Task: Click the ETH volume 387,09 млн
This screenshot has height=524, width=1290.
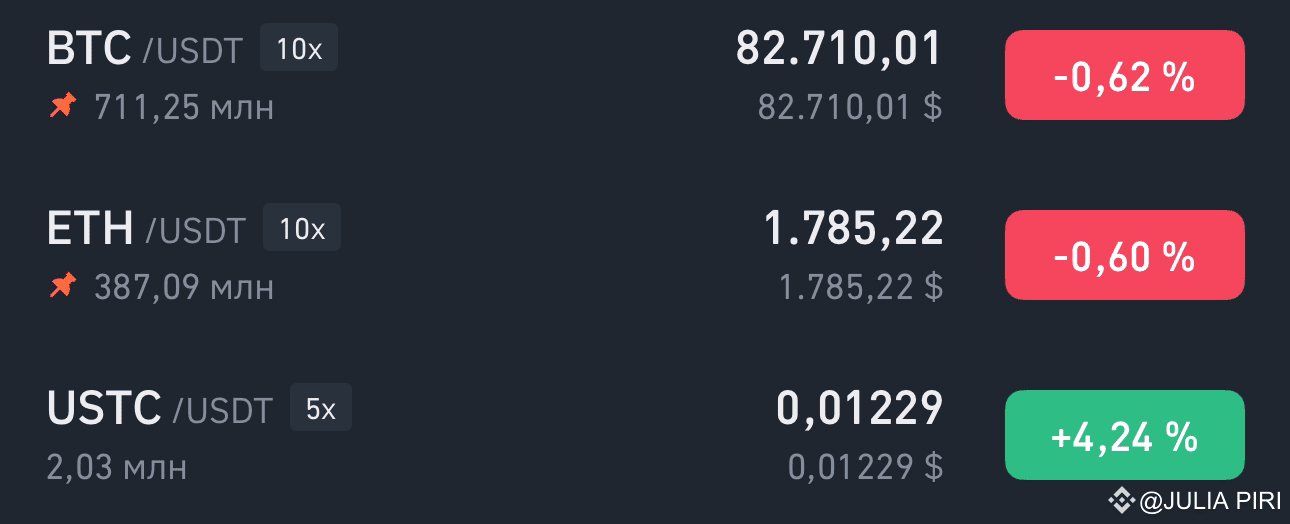Action: pyautogui.click(x=184, y=288)
